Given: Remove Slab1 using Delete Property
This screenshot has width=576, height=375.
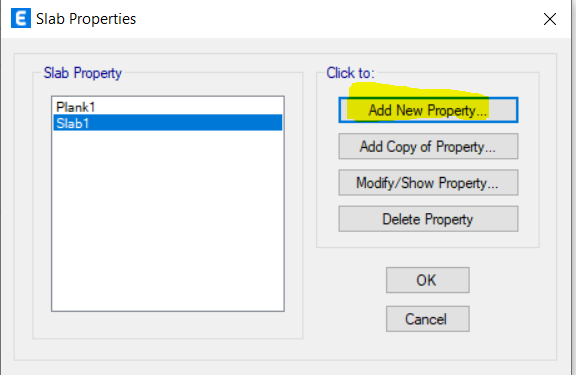Looking at the screenshot, I should [428, 219].
